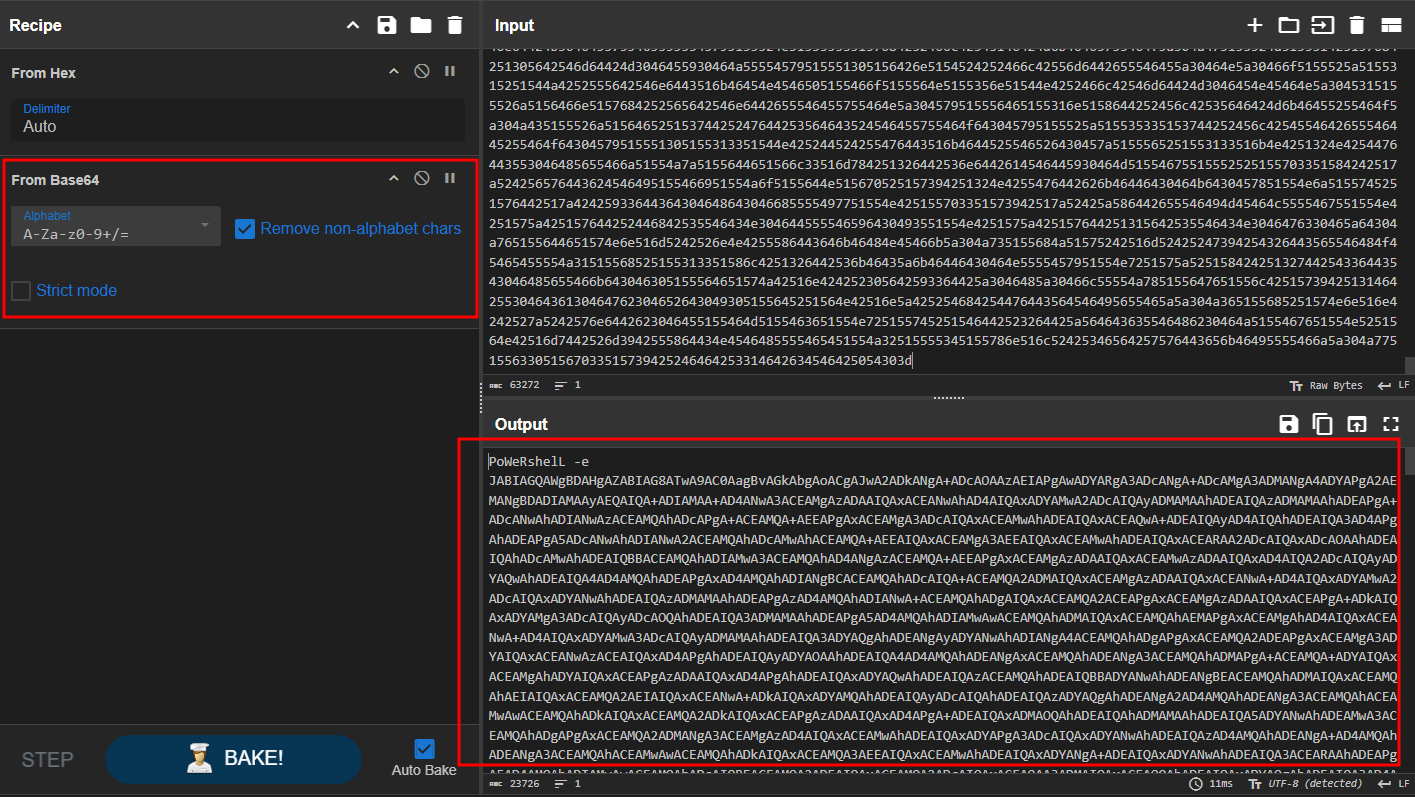Uncheck Remove non-alphabet chars
The height and width of the screenshot is (797, 1415).
(245, 229)
